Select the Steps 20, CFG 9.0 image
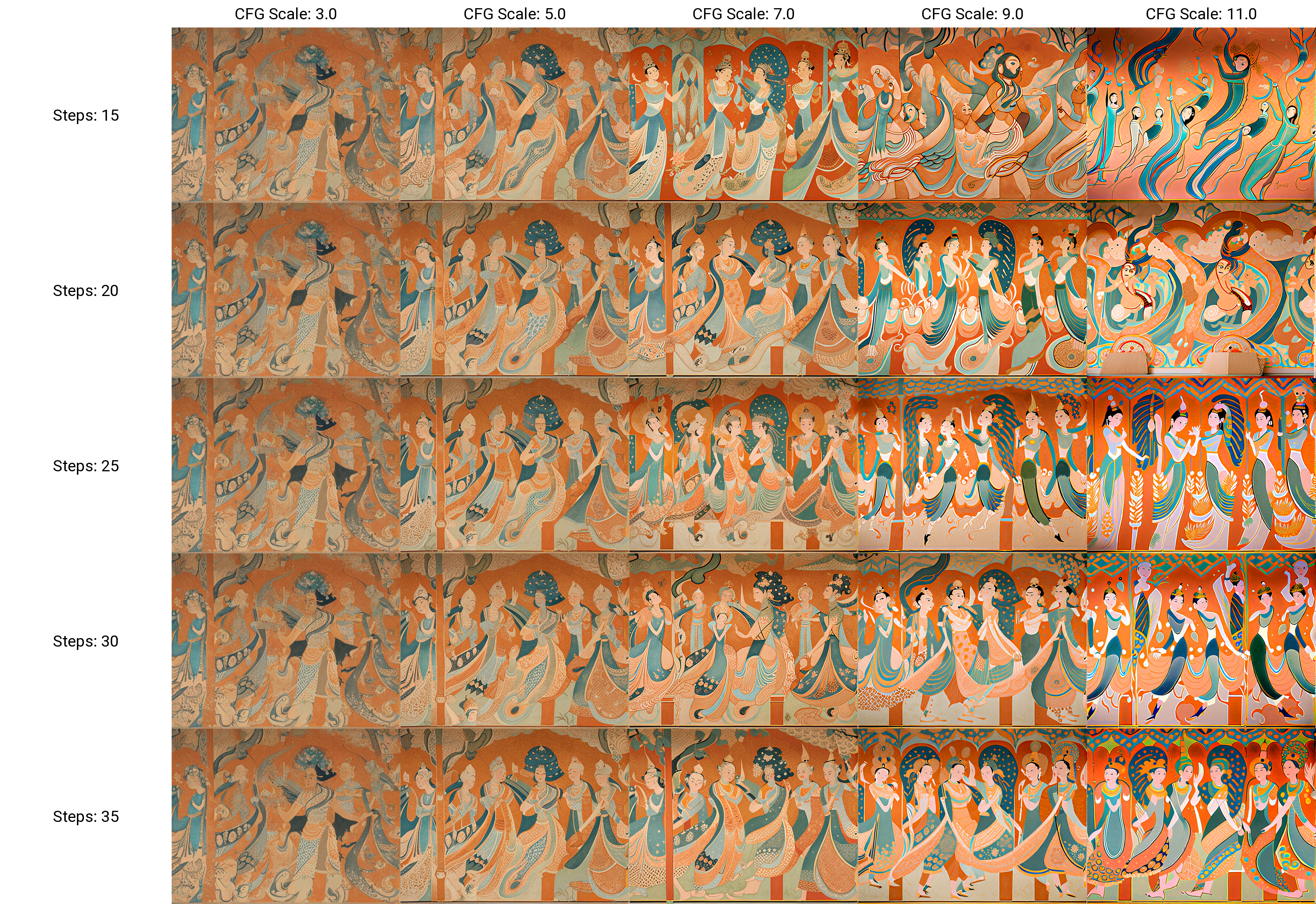This screenshot has width=1316, height=904. click(x=972, y=290)
